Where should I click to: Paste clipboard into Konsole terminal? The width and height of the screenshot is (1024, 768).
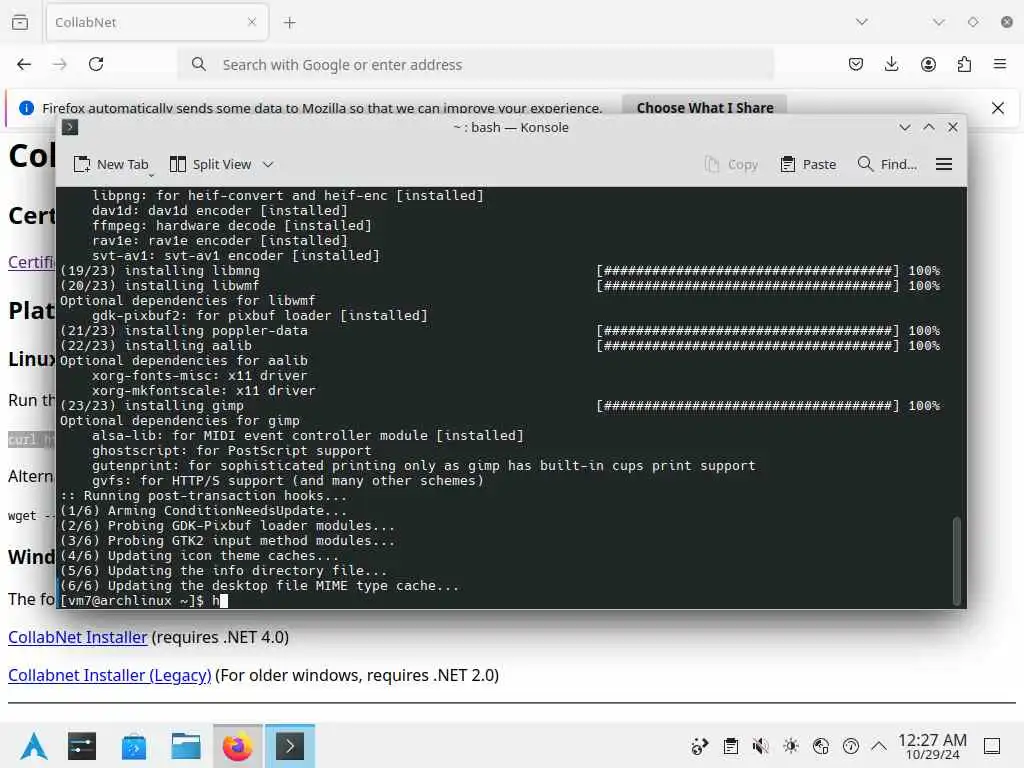pyautogui.click(x=808, y=165)
